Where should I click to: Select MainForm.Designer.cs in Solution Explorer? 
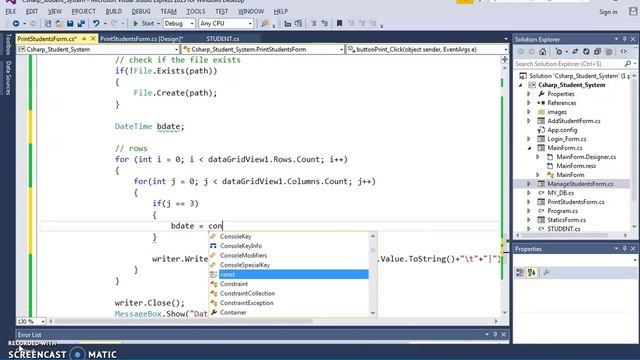586,157
